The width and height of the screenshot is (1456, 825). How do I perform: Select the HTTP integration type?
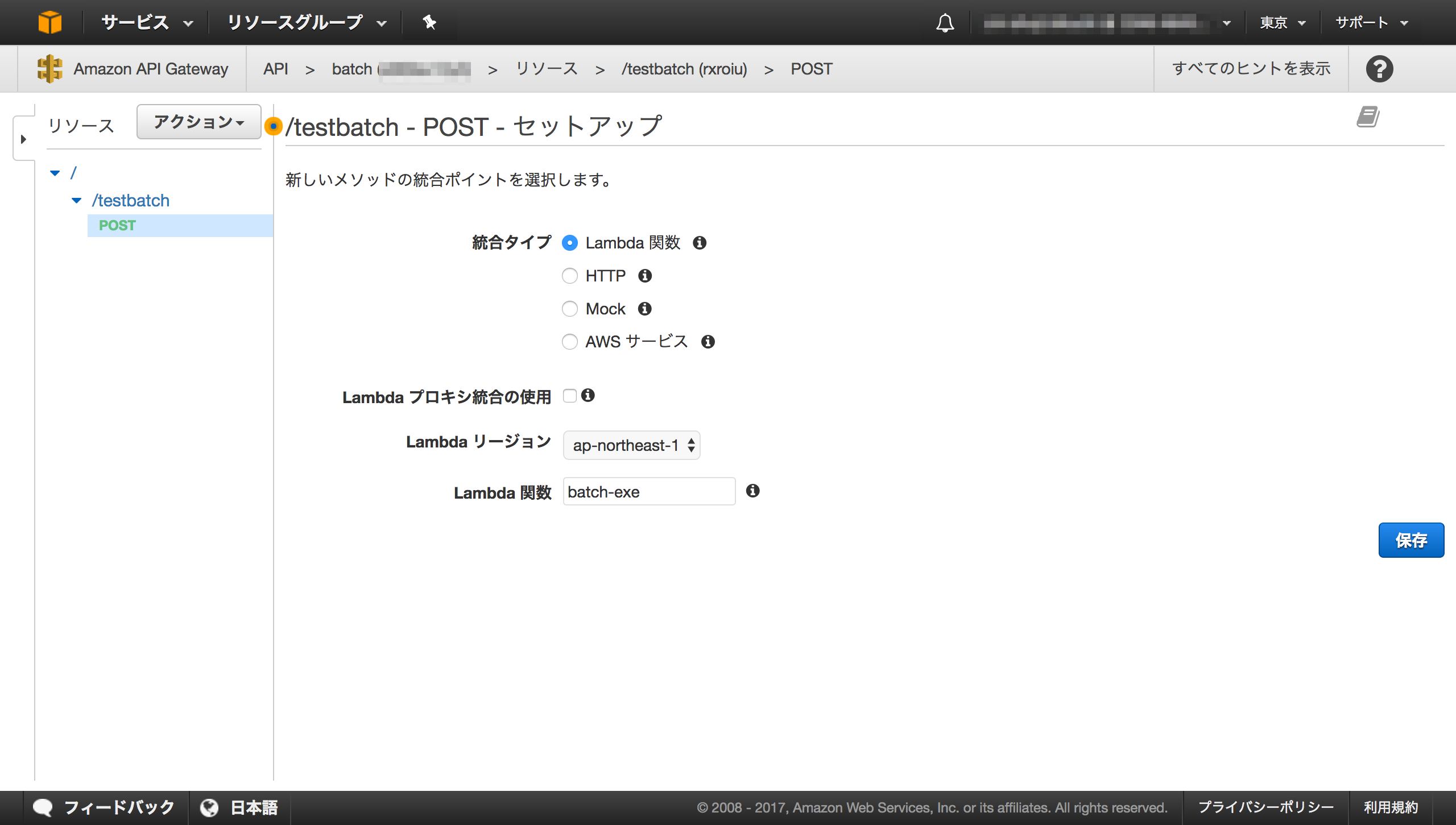570,276
